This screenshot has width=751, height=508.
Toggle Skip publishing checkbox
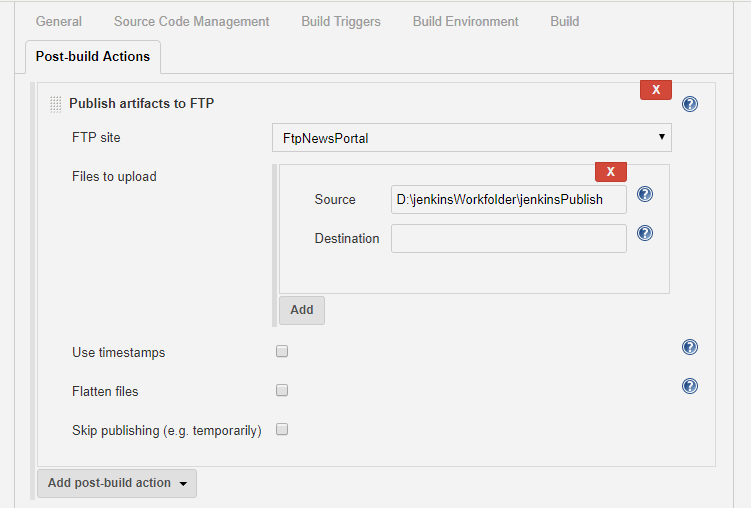(x=282, y=430)
